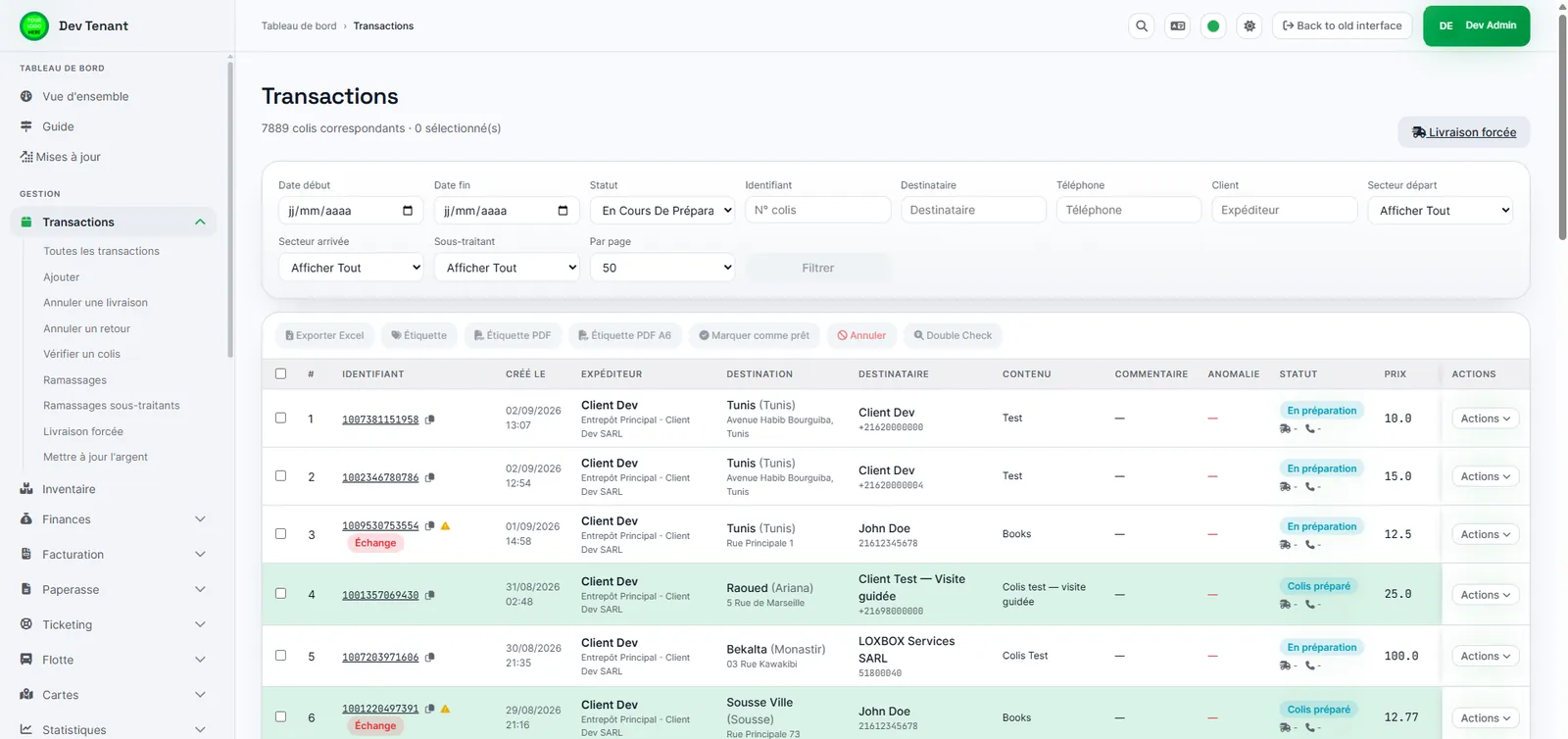Click Destinataire filter input field
Screen dimensions: 1568x739
point(974,210)
